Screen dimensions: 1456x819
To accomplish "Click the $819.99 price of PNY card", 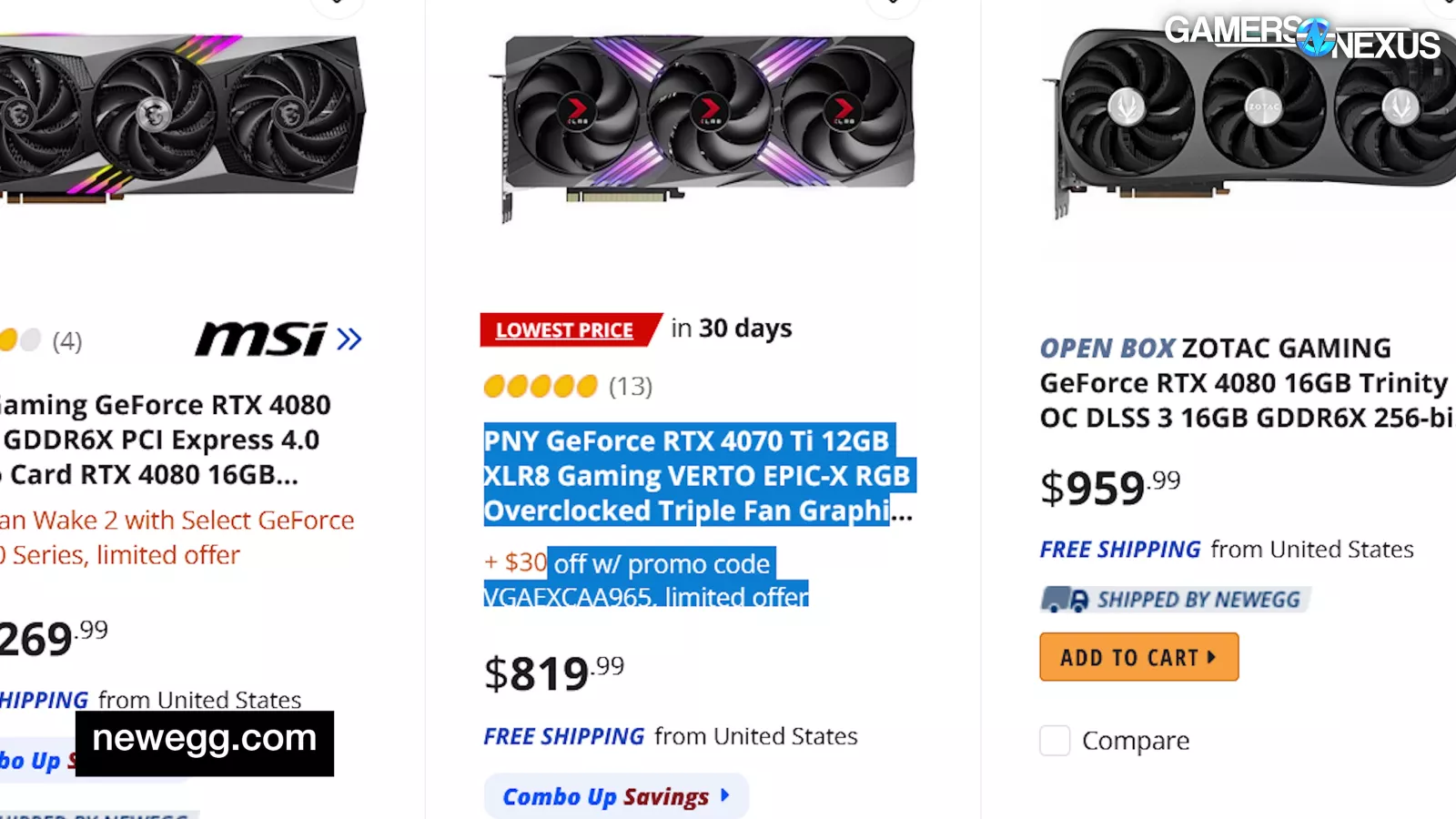I will 553,673.
